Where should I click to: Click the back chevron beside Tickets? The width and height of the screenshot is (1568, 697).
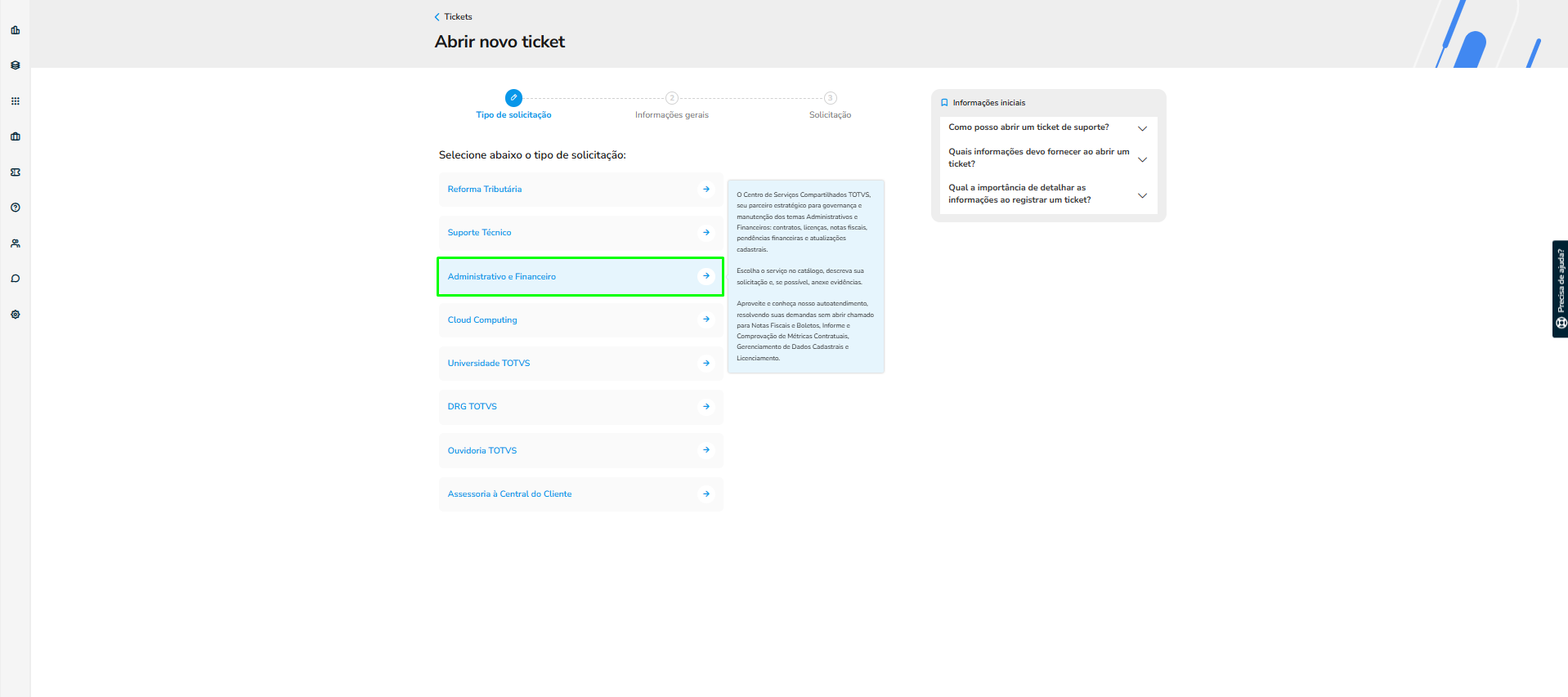click(x=437, y=17)
